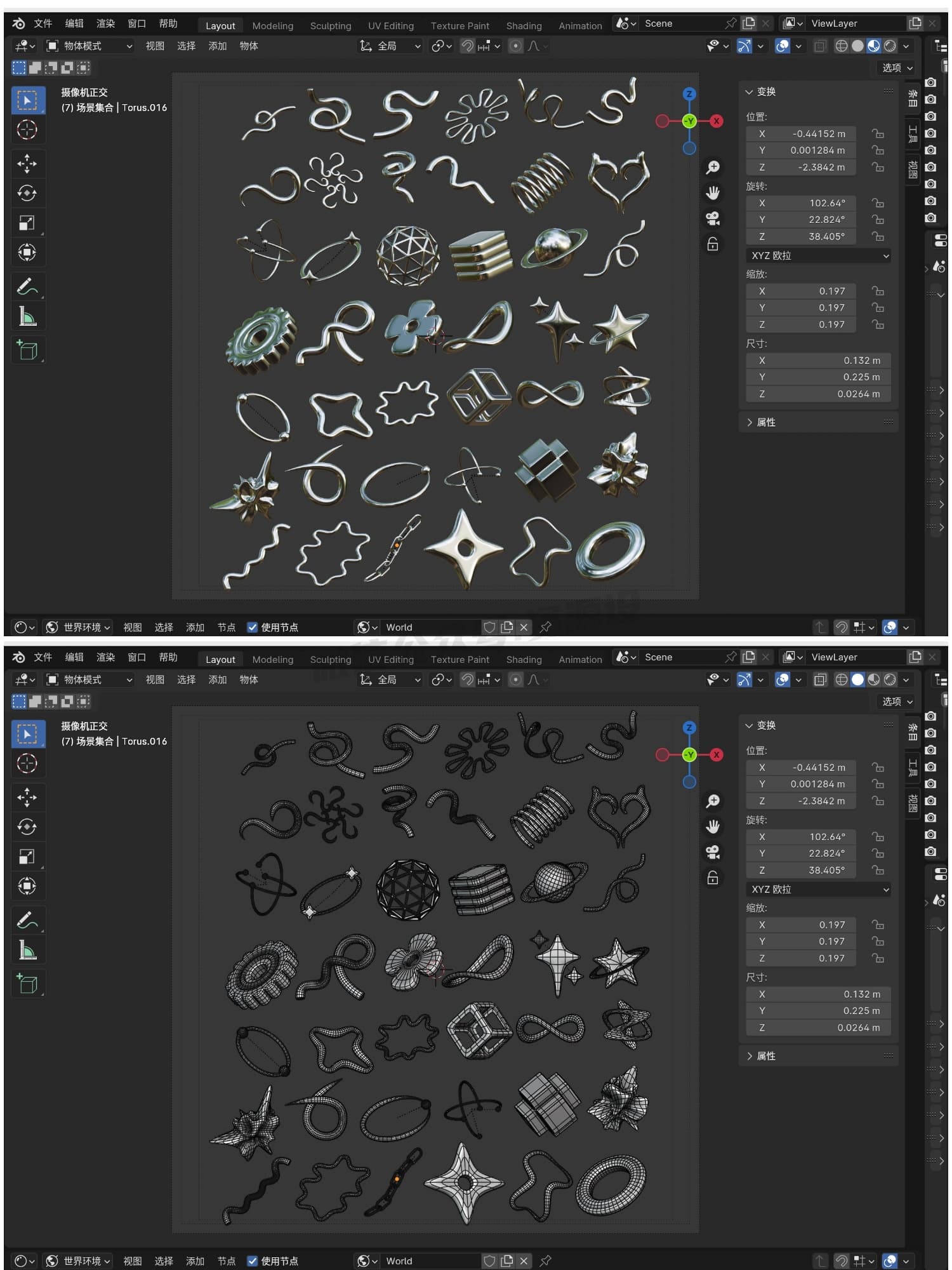Open 视图 menu in lower node editor header
The image size is (952, 1270).
(132, 1261)
